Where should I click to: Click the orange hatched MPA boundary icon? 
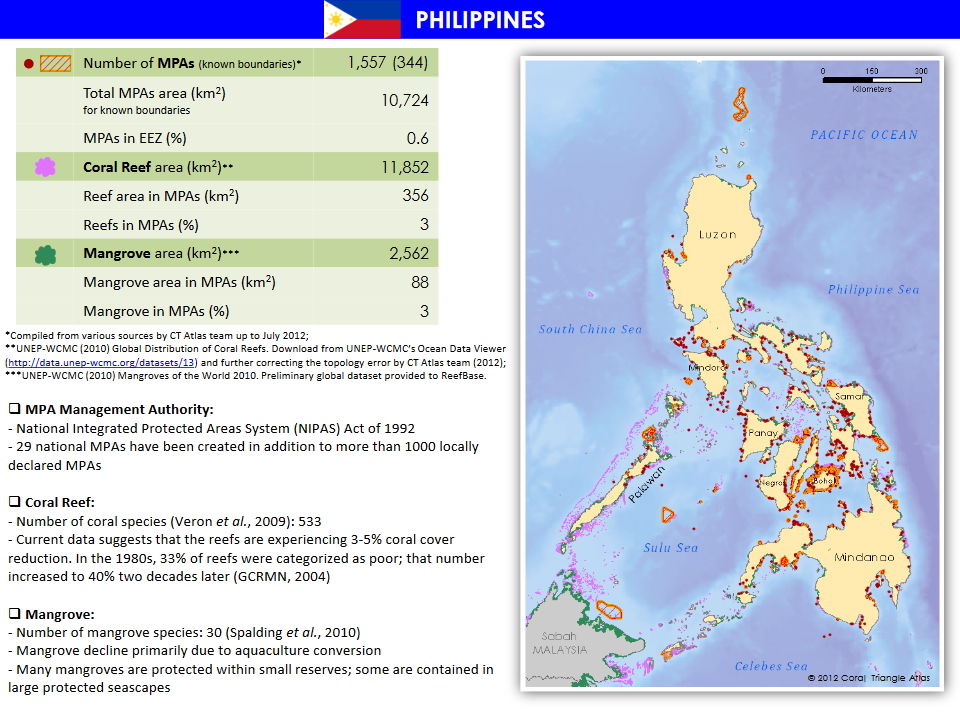[55, 63]
